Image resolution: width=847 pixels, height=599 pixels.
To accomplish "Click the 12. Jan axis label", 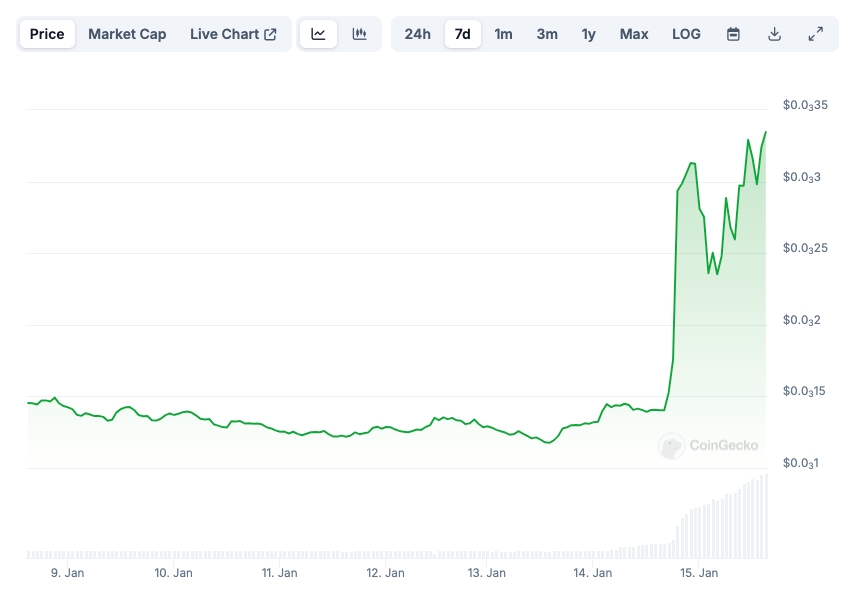I will point(385,573).
